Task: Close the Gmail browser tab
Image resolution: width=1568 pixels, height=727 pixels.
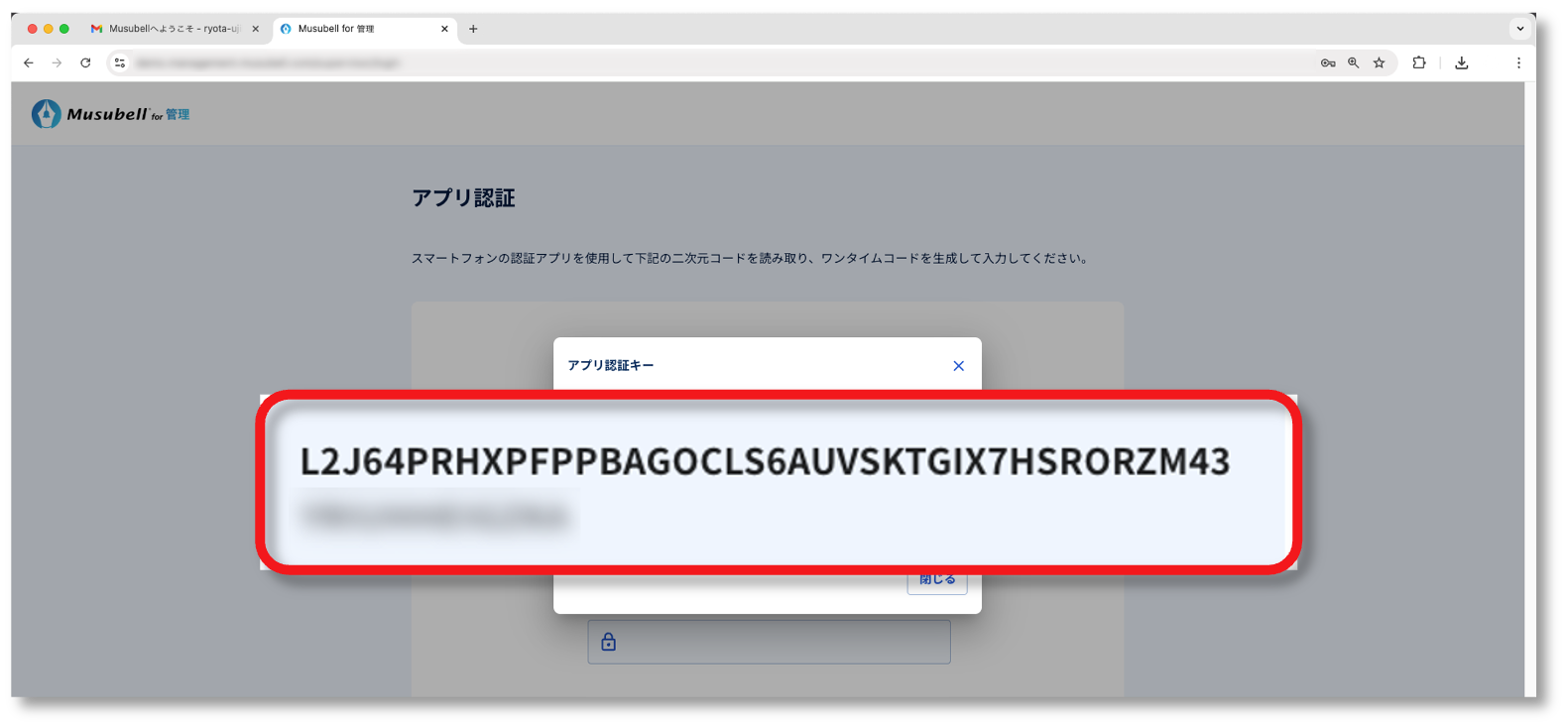Action: tap(255, 29)
